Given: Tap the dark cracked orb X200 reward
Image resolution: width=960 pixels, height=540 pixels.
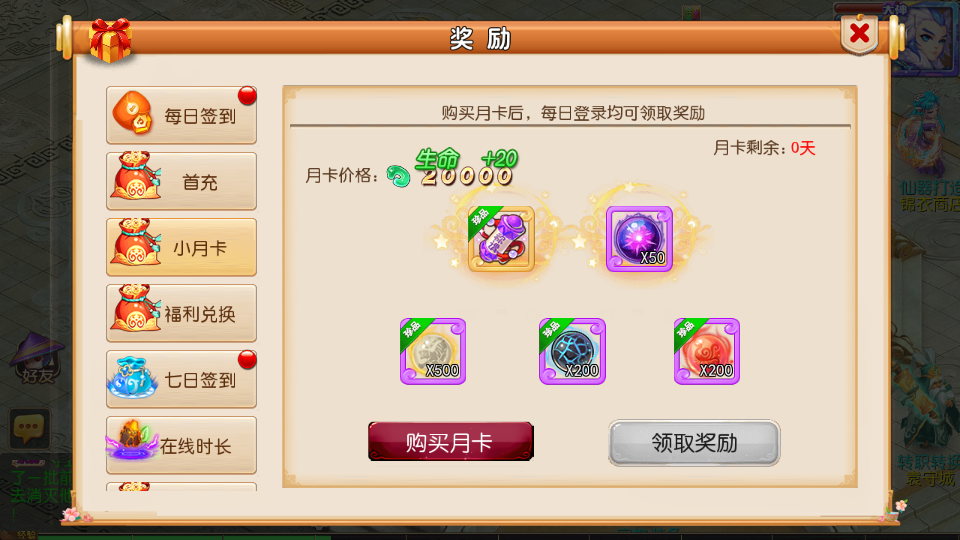Looking at the screenshot, I should 572,351.
